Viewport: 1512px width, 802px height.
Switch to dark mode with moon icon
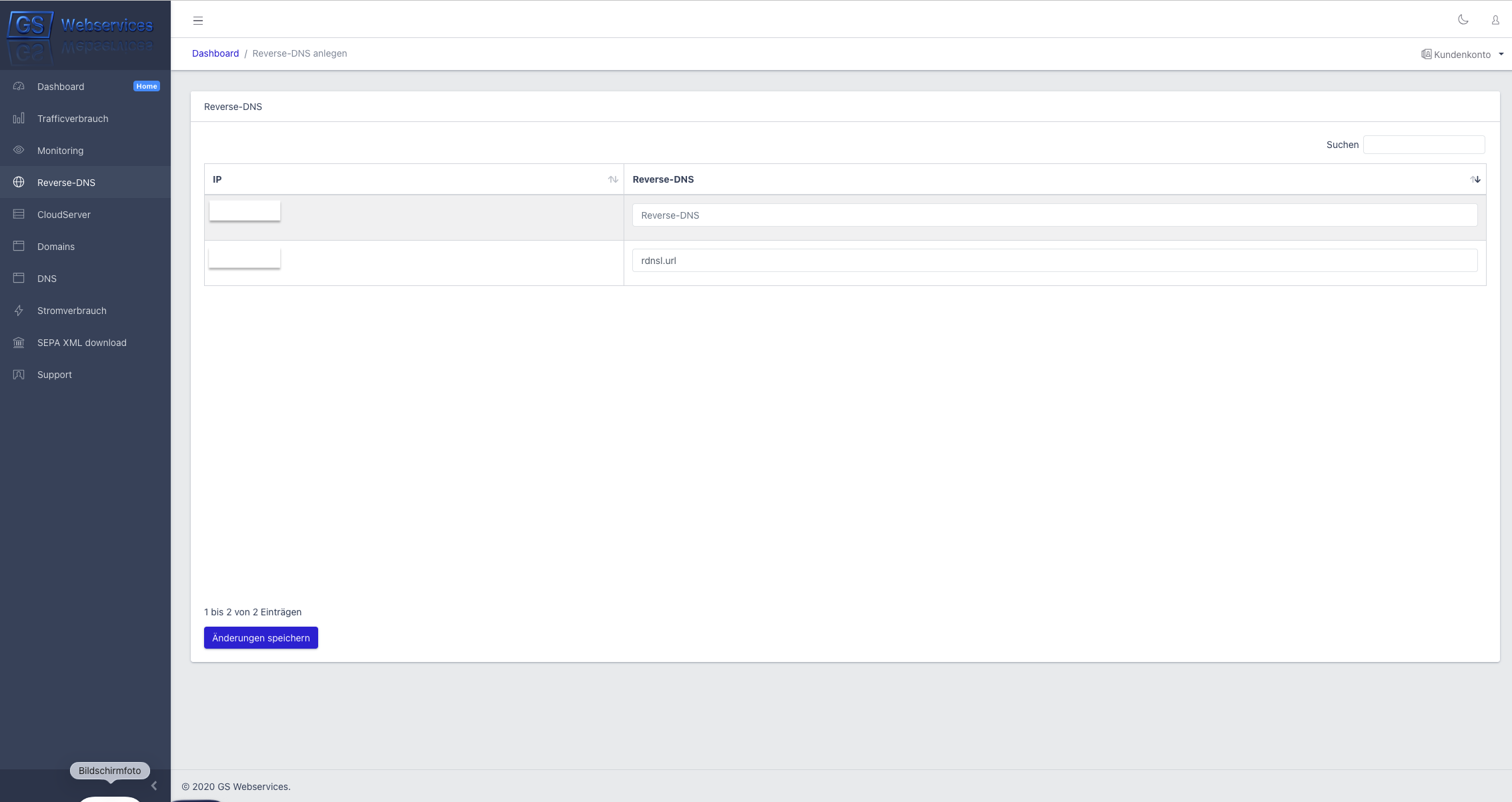[x=1463, y=20]
